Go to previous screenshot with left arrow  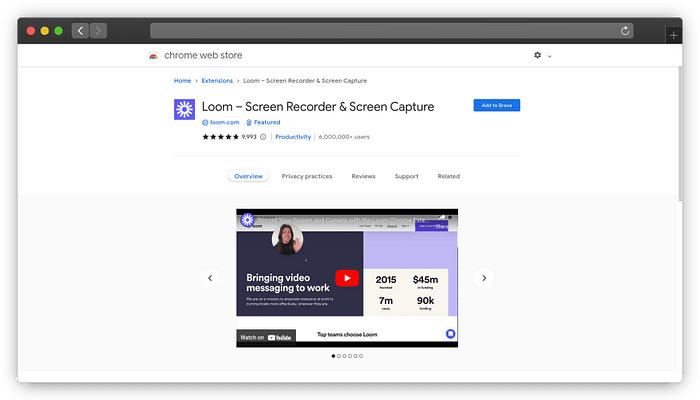[210, 278]
